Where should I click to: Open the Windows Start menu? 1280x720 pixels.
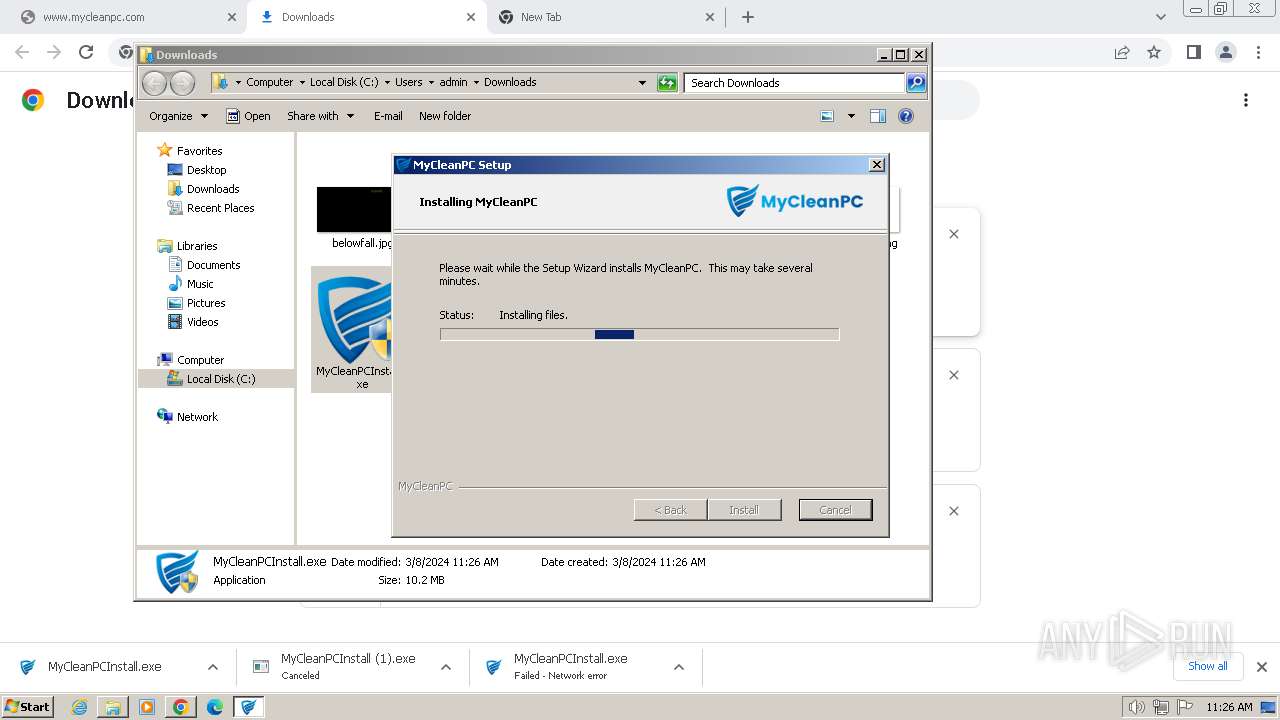pyautogui.click(x=27, y=706)
